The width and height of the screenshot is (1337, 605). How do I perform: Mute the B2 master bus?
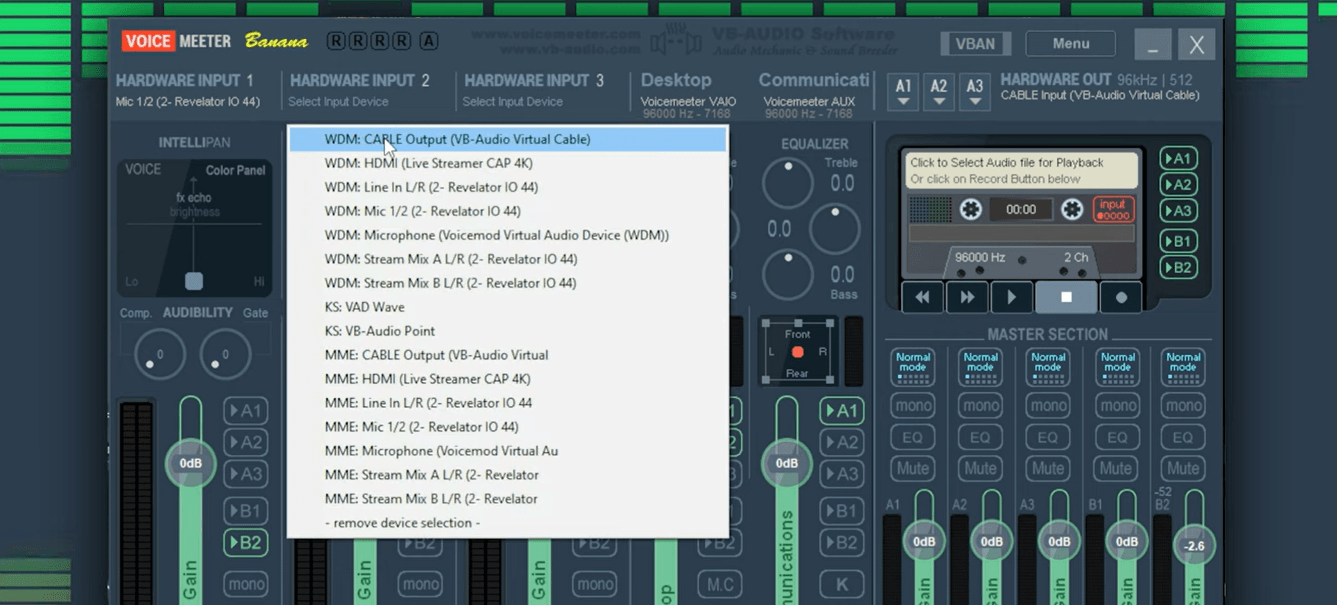coord(1183,468)
